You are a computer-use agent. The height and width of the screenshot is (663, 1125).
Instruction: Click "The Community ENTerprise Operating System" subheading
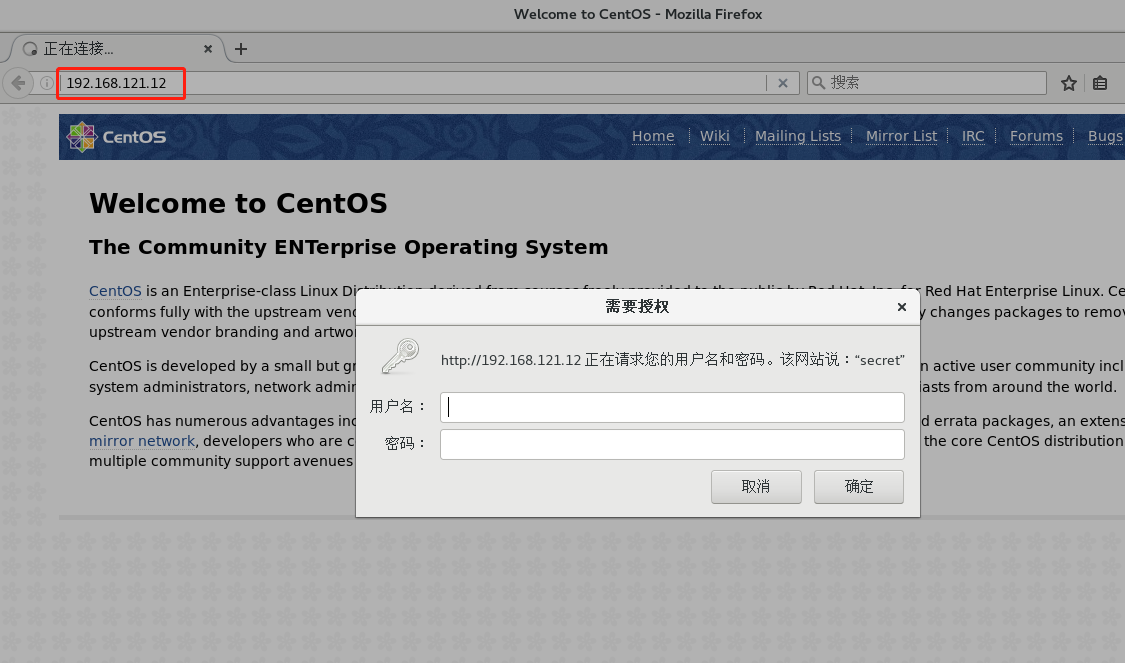coord(349,248)
